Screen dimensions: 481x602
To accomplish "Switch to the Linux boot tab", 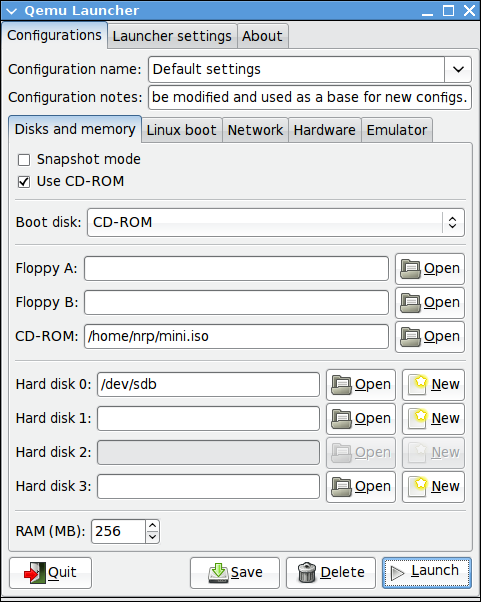I will 182,130.
